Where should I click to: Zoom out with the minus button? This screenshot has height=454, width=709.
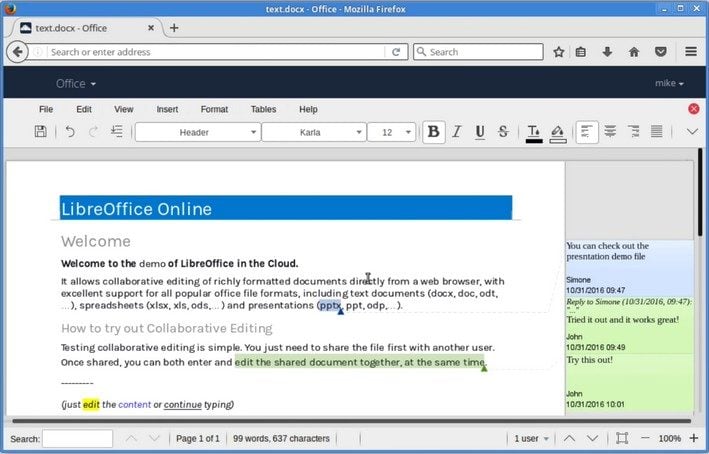[645, 438]
